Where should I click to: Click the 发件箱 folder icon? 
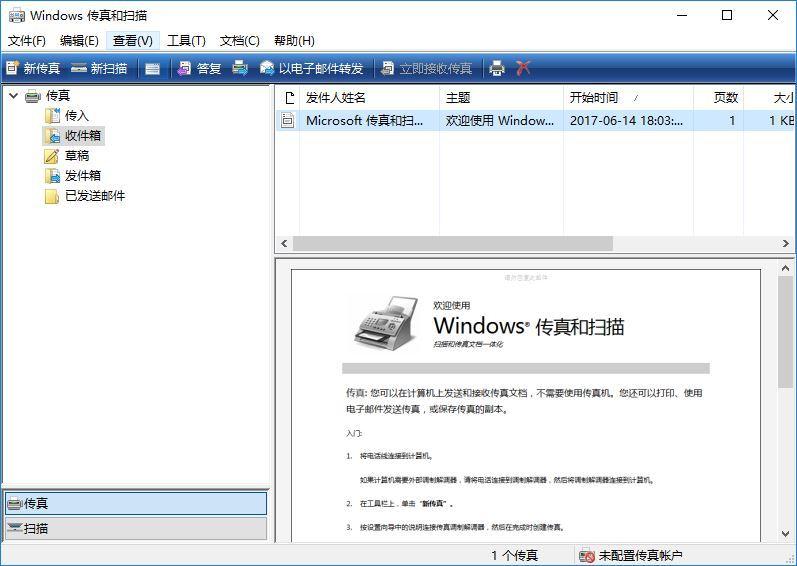pos(52,176)
